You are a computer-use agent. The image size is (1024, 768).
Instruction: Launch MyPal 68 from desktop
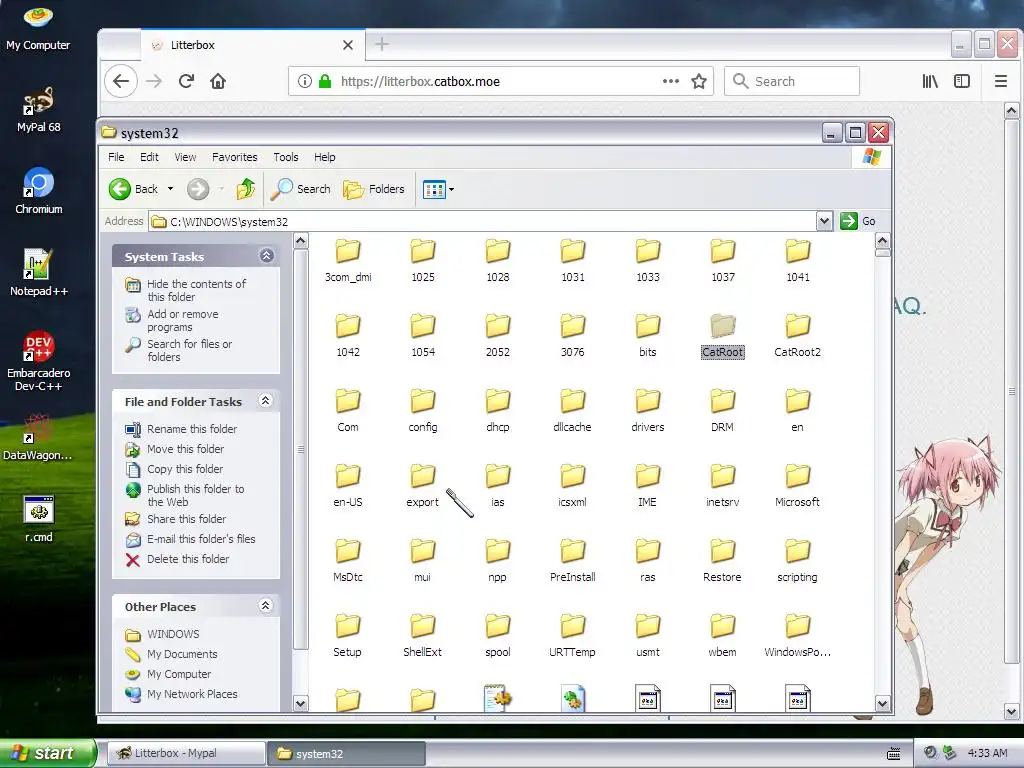tap(38, 109)
